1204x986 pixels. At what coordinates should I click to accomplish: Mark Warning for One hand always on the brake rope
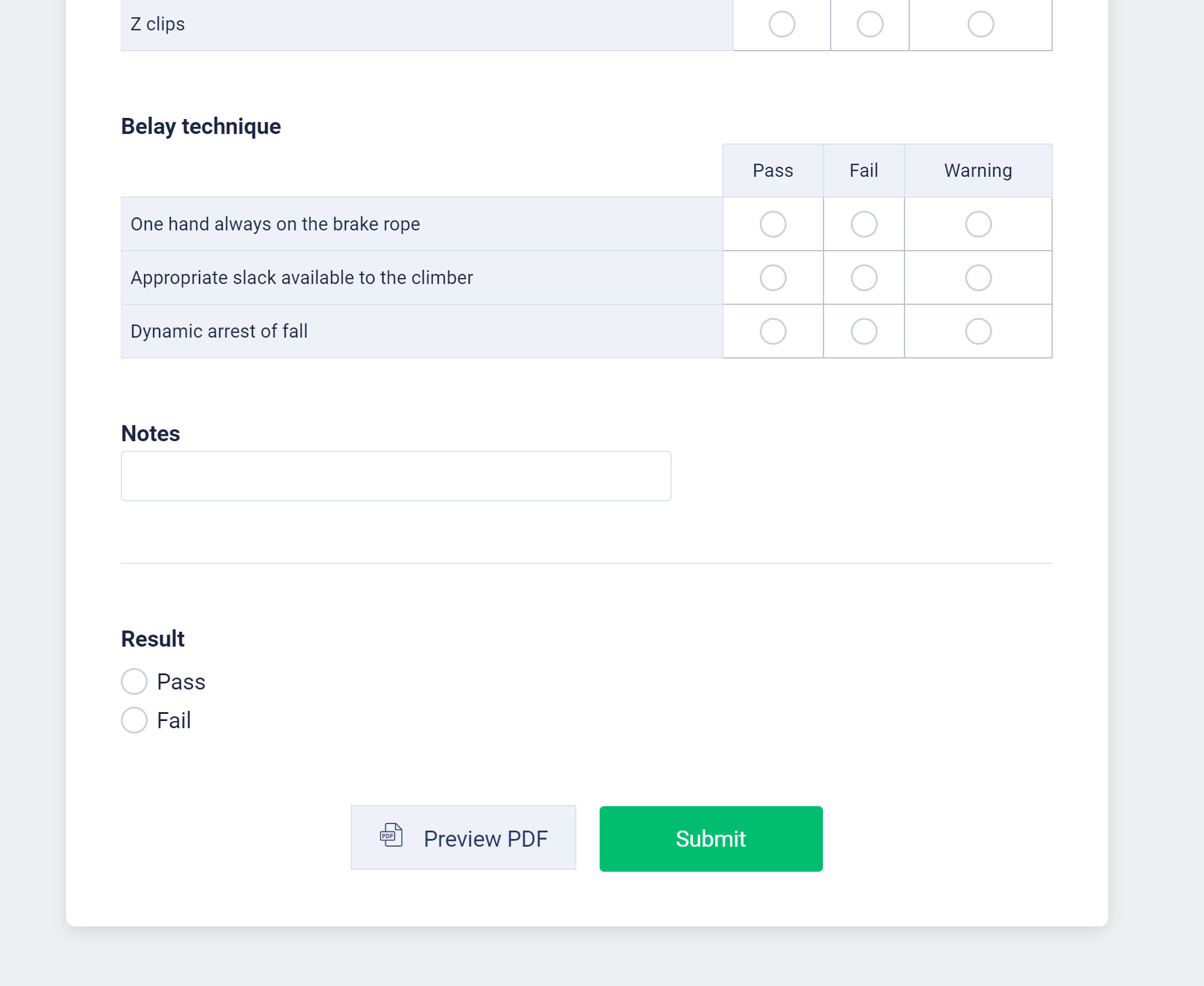(x=978, y=224)
